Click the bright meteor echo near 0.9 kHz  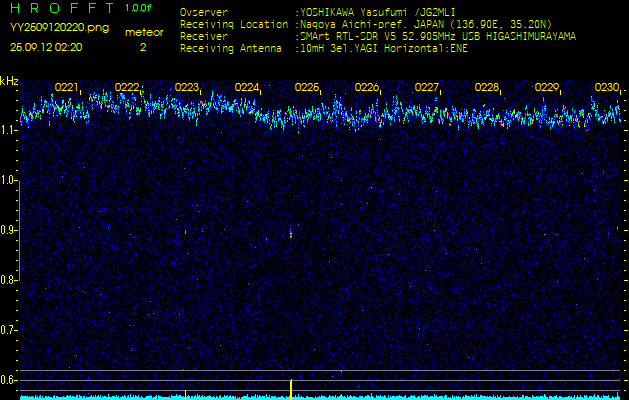coord(290,233)
